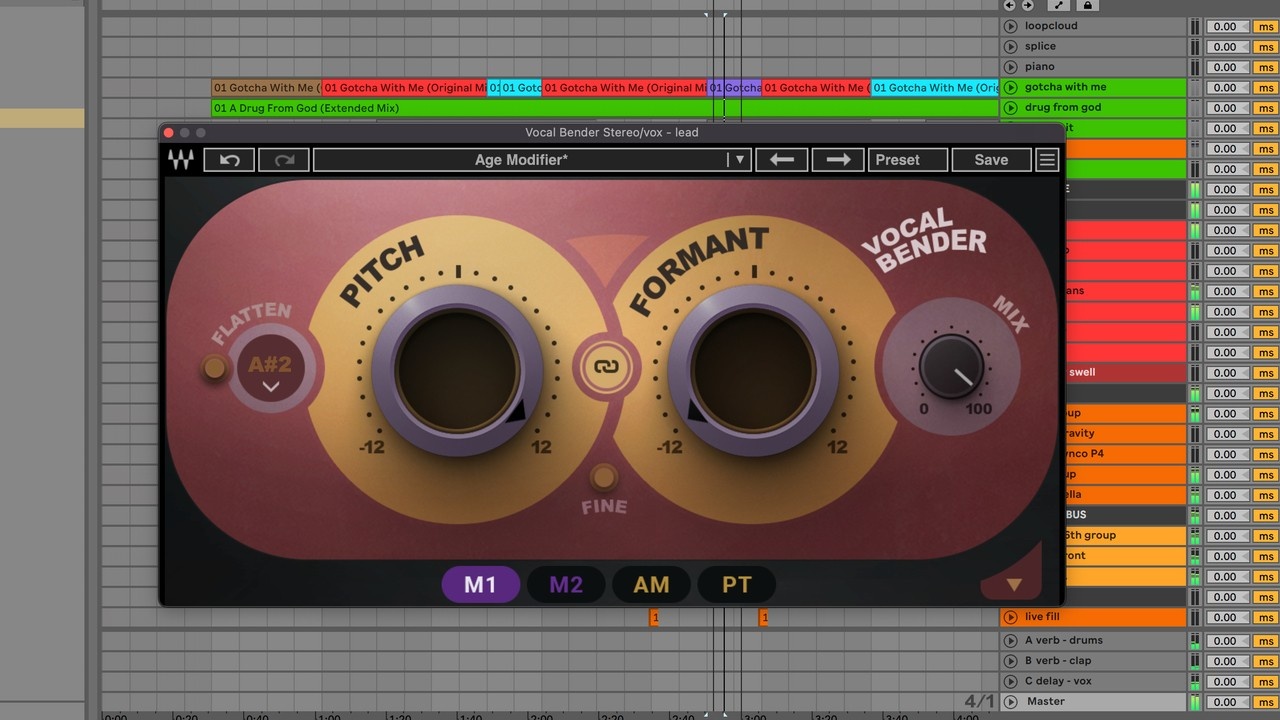Click the Pitch knob
This screenshot has height=720, width=1280.
coord(457,370)
